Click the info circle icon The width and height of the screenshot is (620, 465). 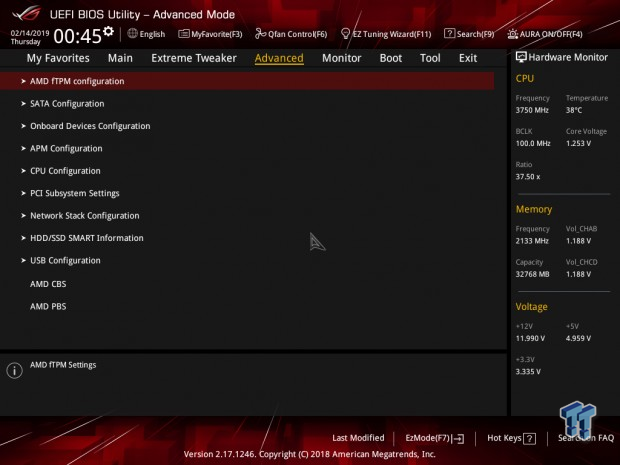[15, 370]
